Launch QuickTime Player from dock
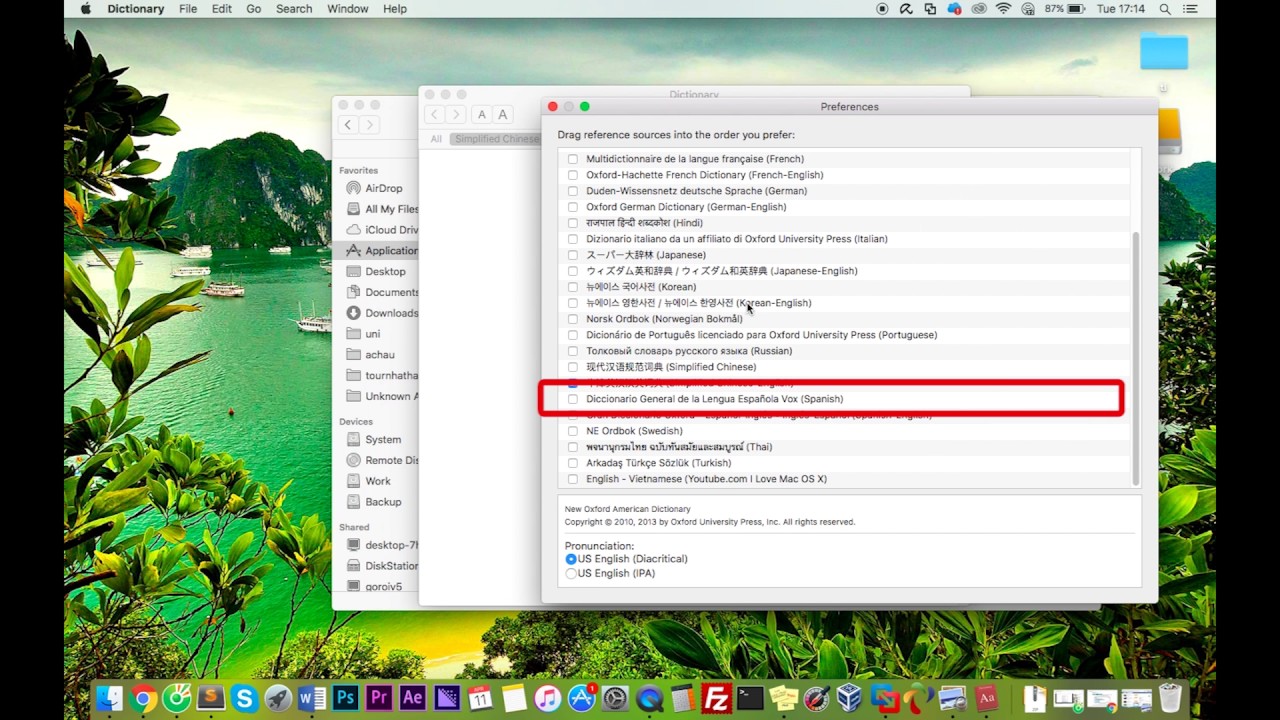This screenshot has height=720, width=1280. tap(649, 698)
